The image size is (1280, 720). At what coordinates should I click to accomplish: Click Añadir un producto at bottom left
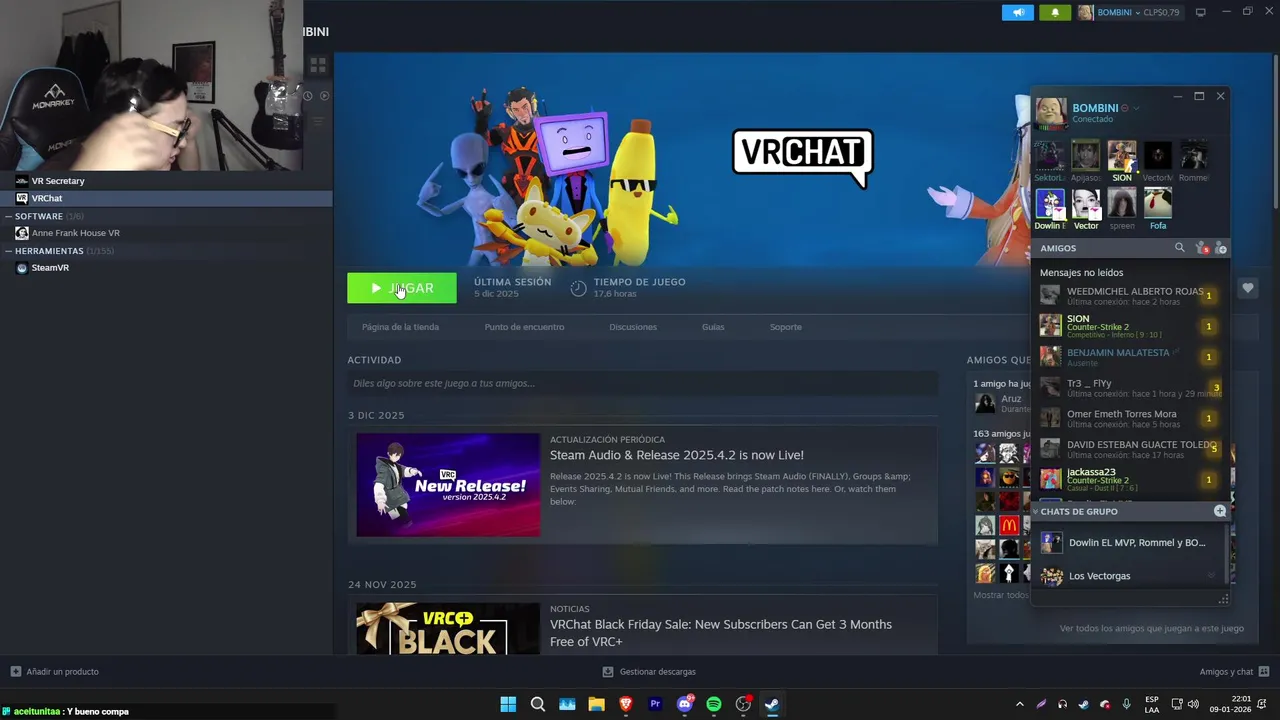tap(55, 672)
